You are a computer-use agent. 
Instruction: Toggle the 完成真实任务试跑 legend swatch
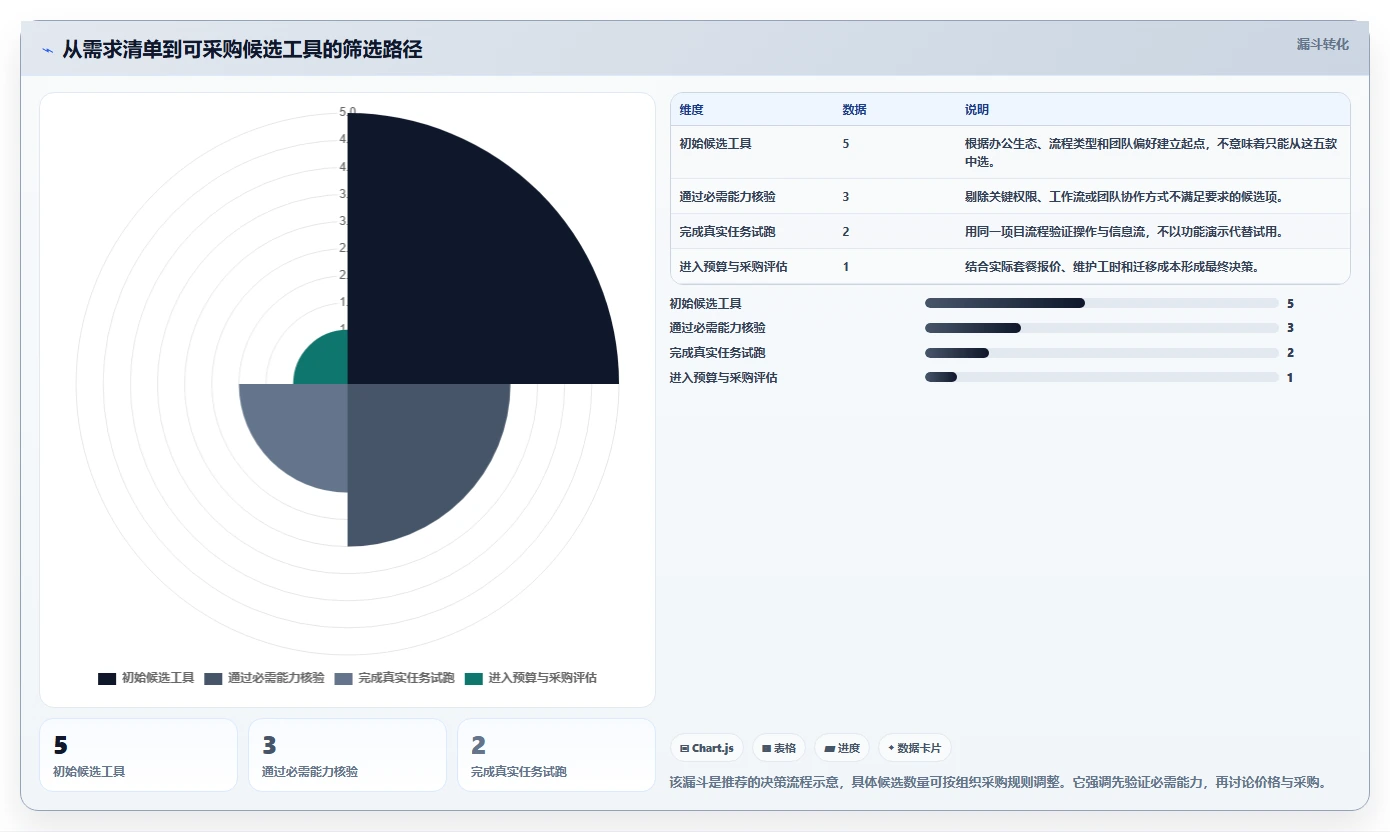(344, 678)
